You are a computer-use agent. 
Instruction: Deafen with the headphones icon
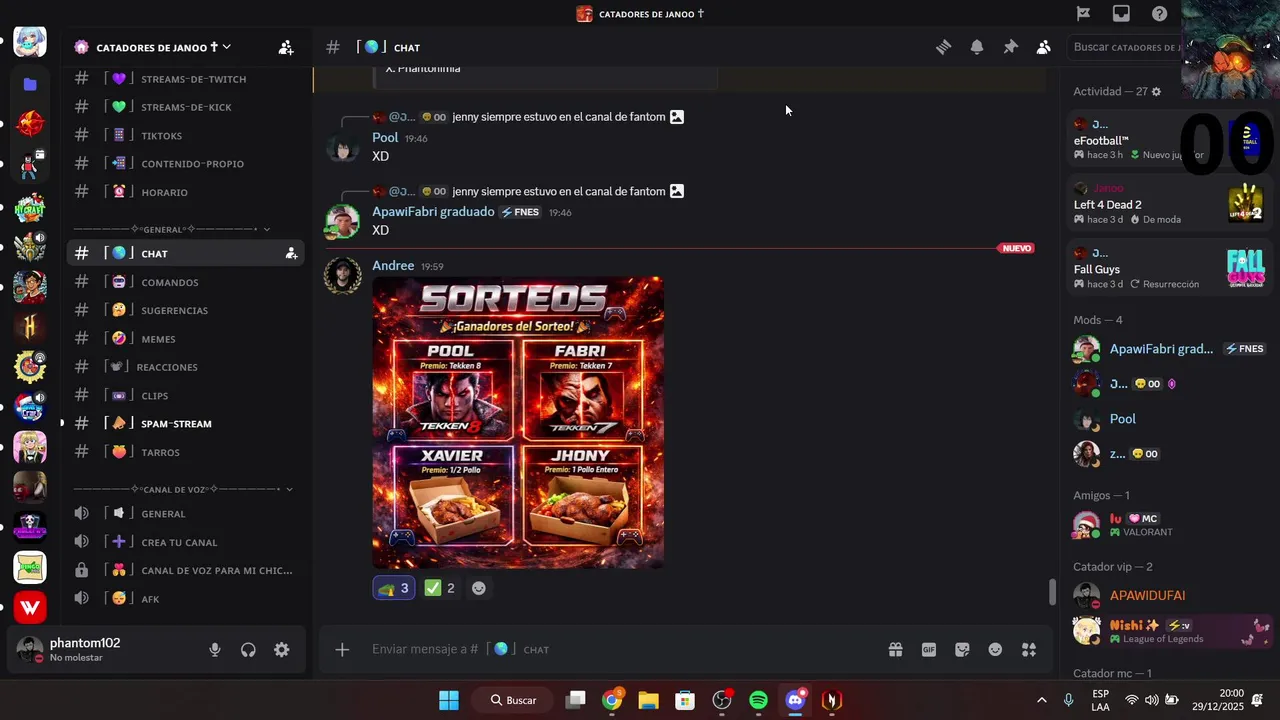[248, 650]
